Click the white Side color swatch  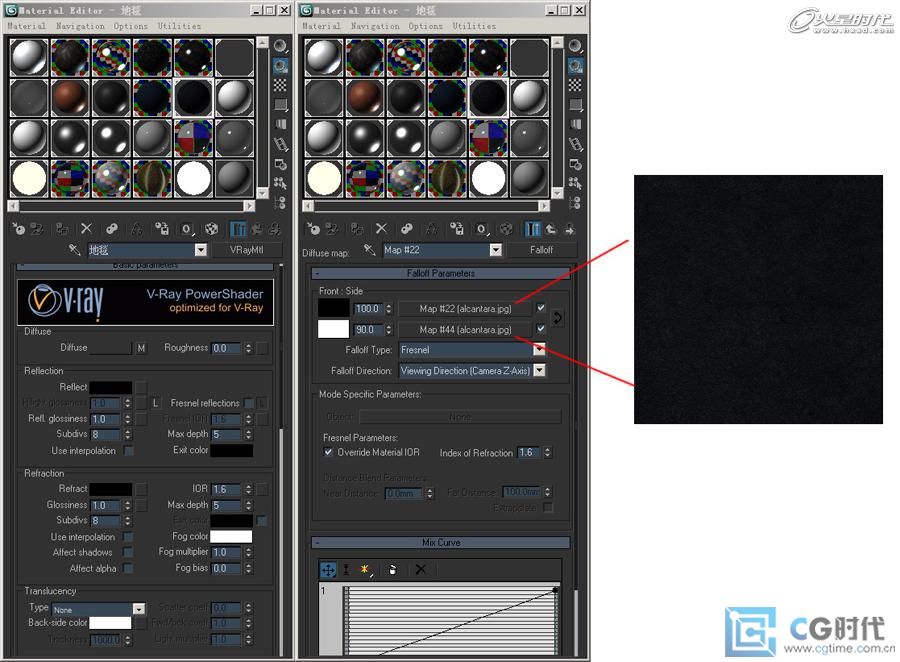click(x=333, y=329)
